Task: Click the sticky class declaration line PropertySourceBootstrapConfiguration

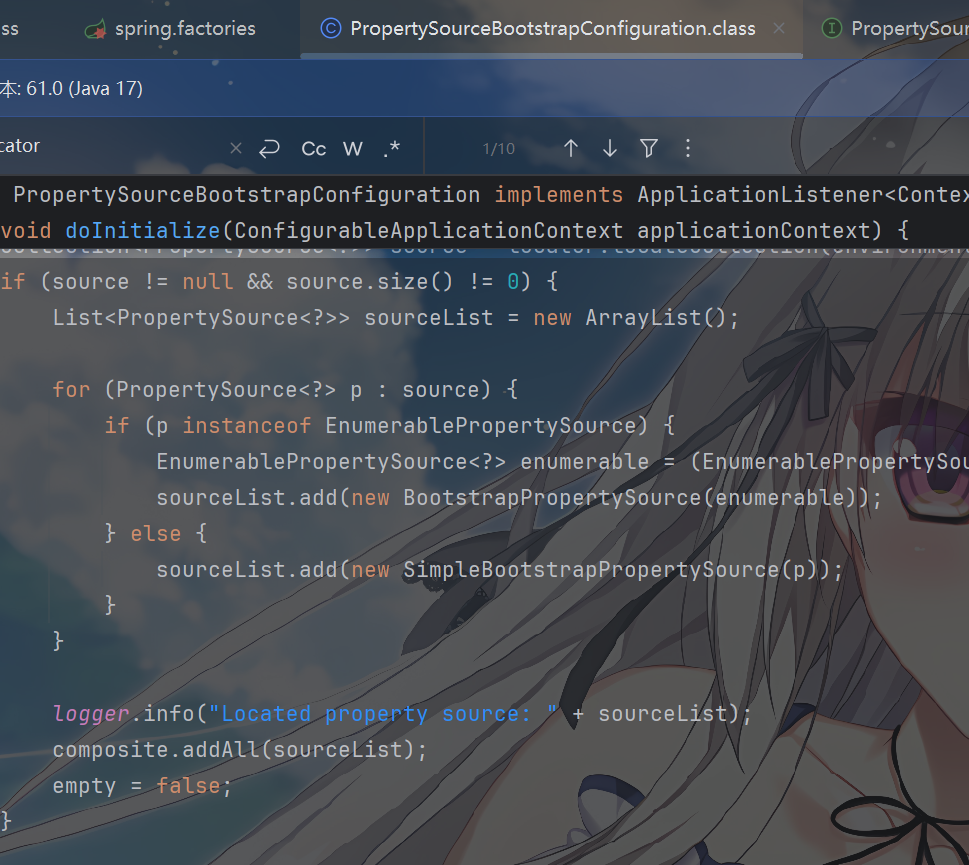Action: [247, 195]
